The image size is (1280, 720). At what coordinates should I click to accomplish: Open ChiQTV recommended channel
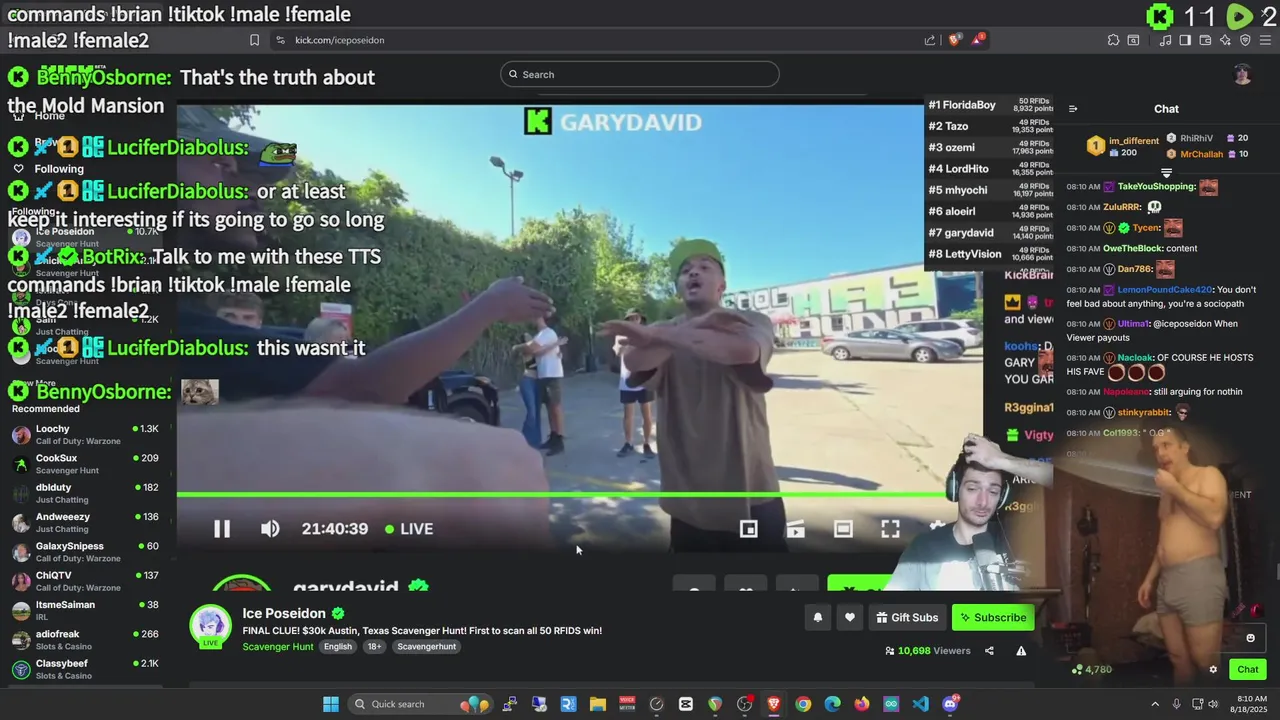[x=85, y=581]
